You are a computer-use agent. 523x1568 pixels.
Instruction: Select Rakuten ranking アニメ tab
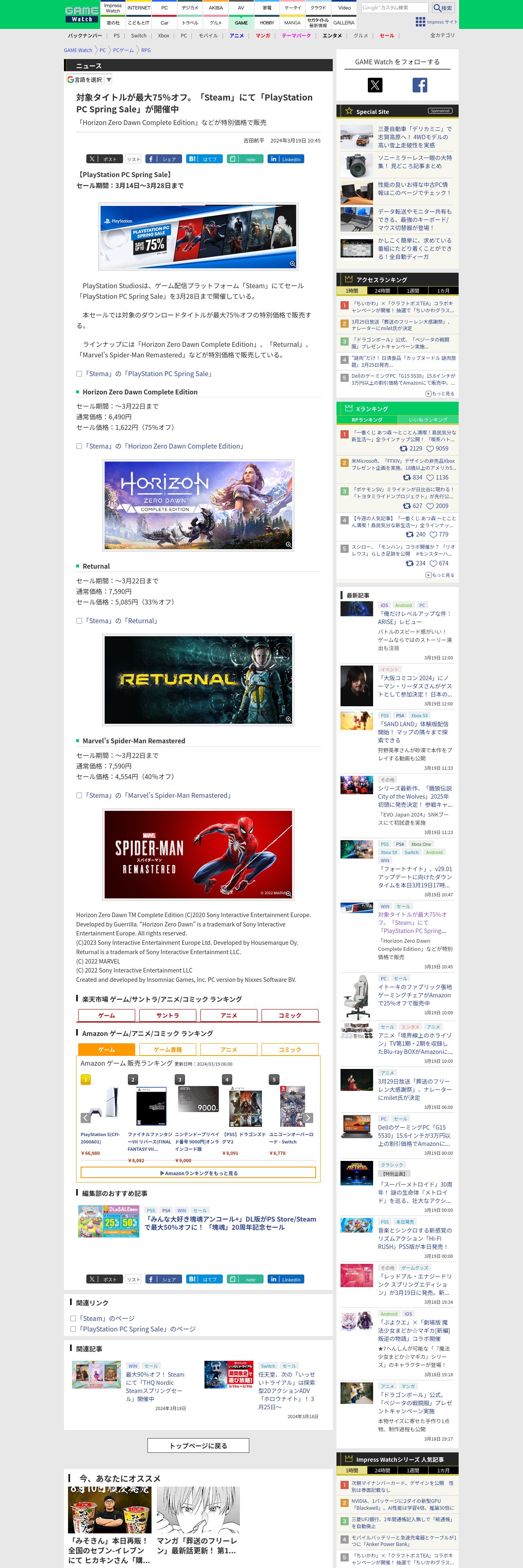[229, 1015]
